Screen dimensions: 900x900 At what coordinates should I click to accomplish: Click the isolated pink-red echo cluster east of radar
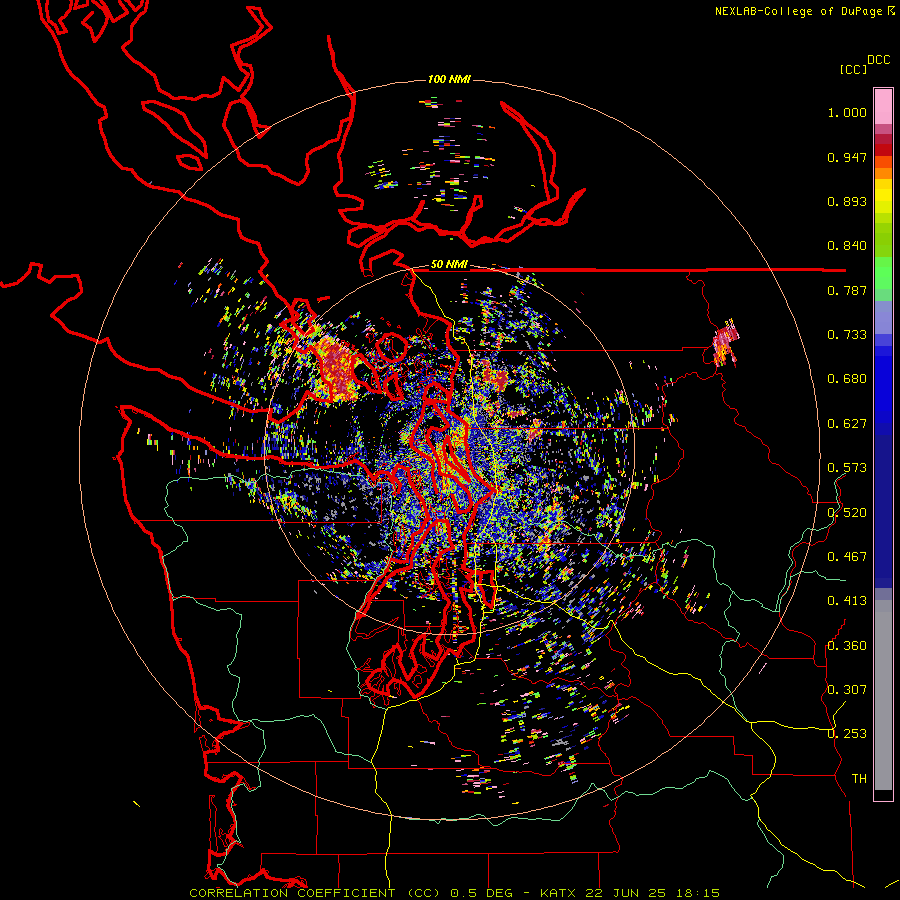(x=726, y=343)
